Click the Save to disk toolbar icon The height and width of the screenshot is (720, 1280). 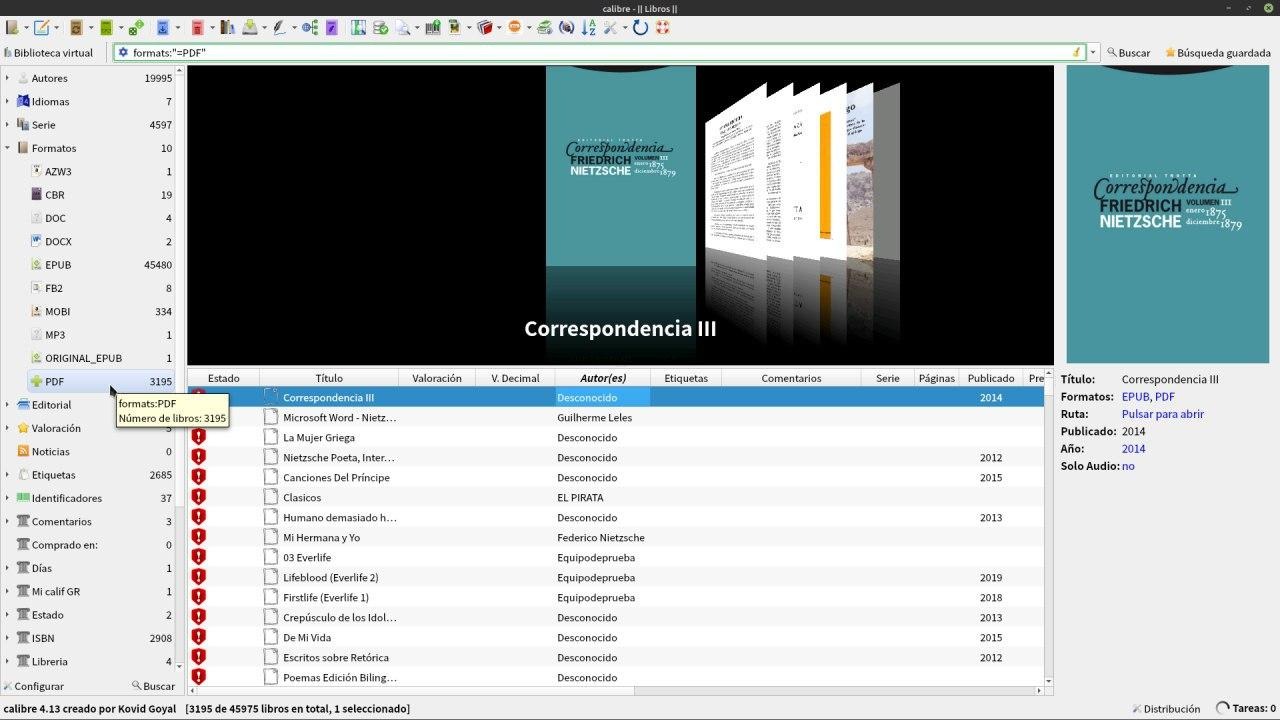pyautogui.click(x=250, y=27)
